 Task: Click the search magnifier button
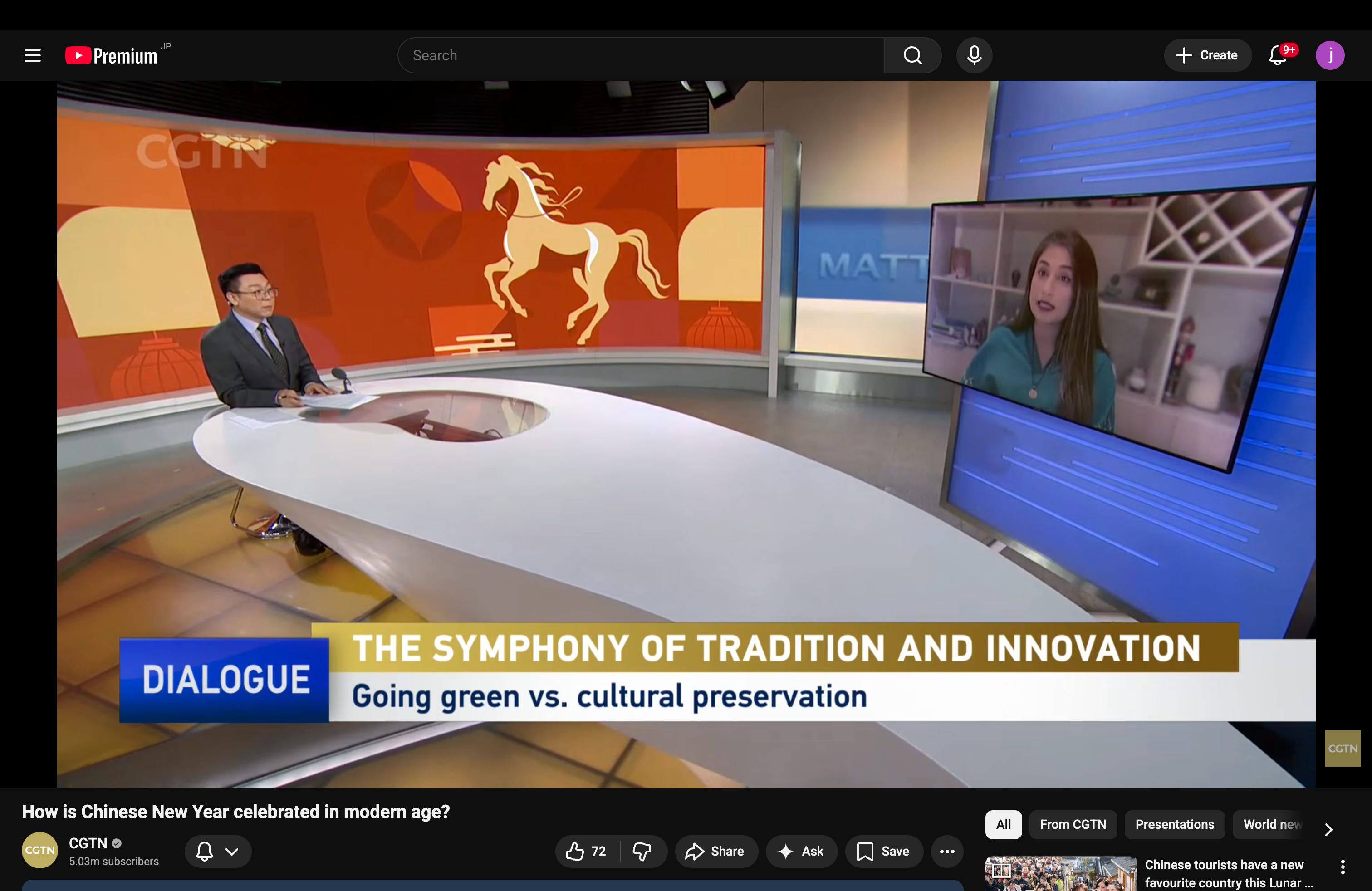912,55
